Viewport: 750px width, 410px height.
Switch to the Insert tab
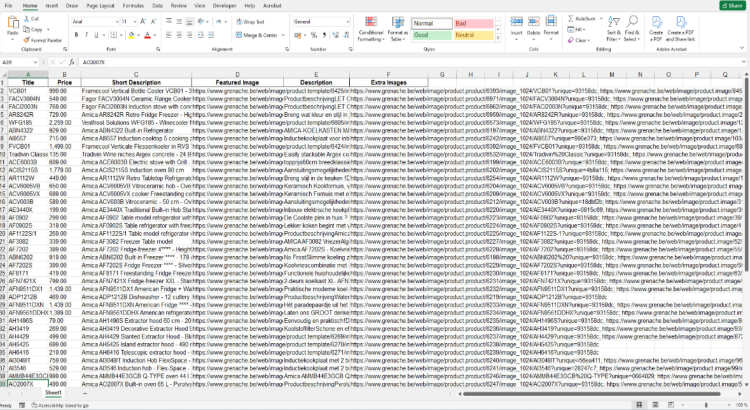pos(52,6)
